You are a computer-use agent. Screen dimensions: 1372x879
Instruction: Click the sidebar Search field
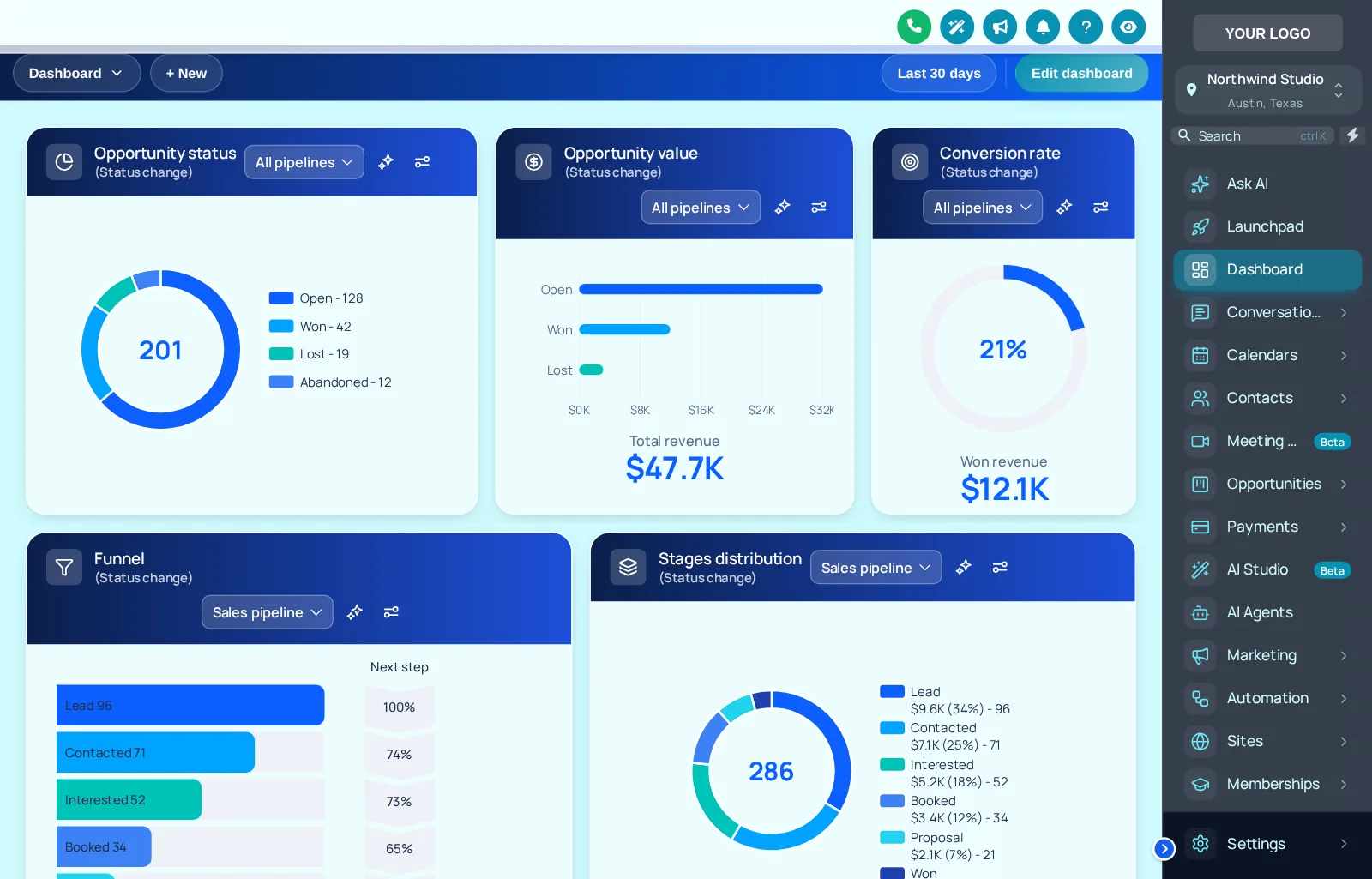click(x=1252, y=135)
